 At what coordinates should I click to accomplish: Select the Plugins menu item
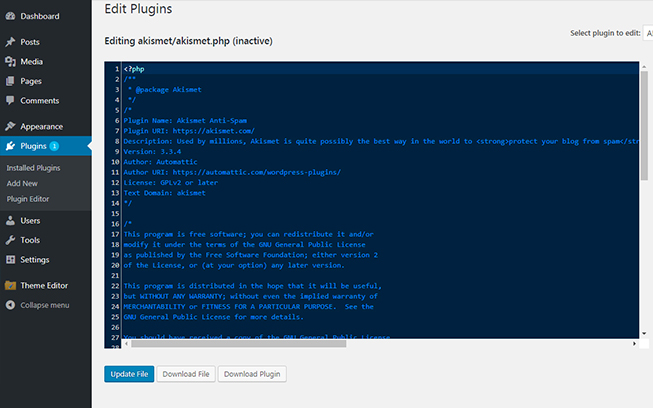46,146
